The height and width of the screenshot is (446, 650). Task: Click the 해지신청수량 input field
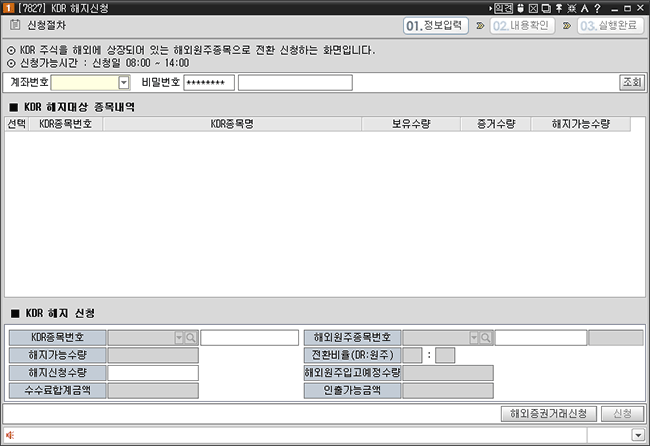pos(153,373)
